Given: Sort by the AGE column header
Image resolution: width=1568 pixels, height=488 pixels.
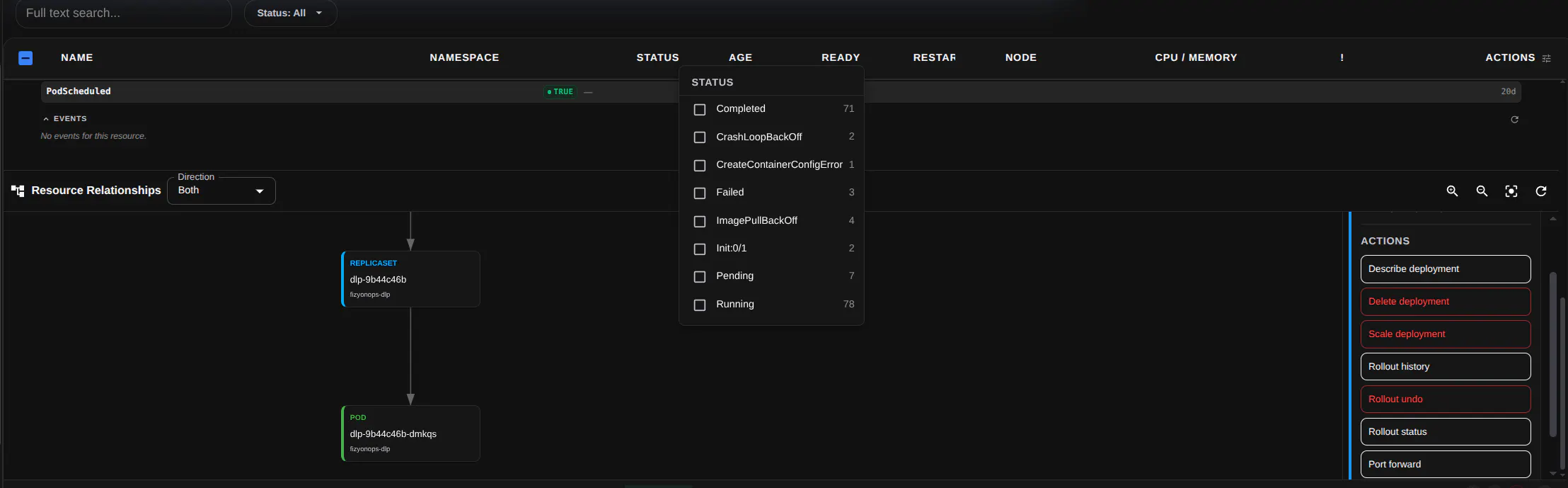Looking at the screenshot, I should 740,58.
